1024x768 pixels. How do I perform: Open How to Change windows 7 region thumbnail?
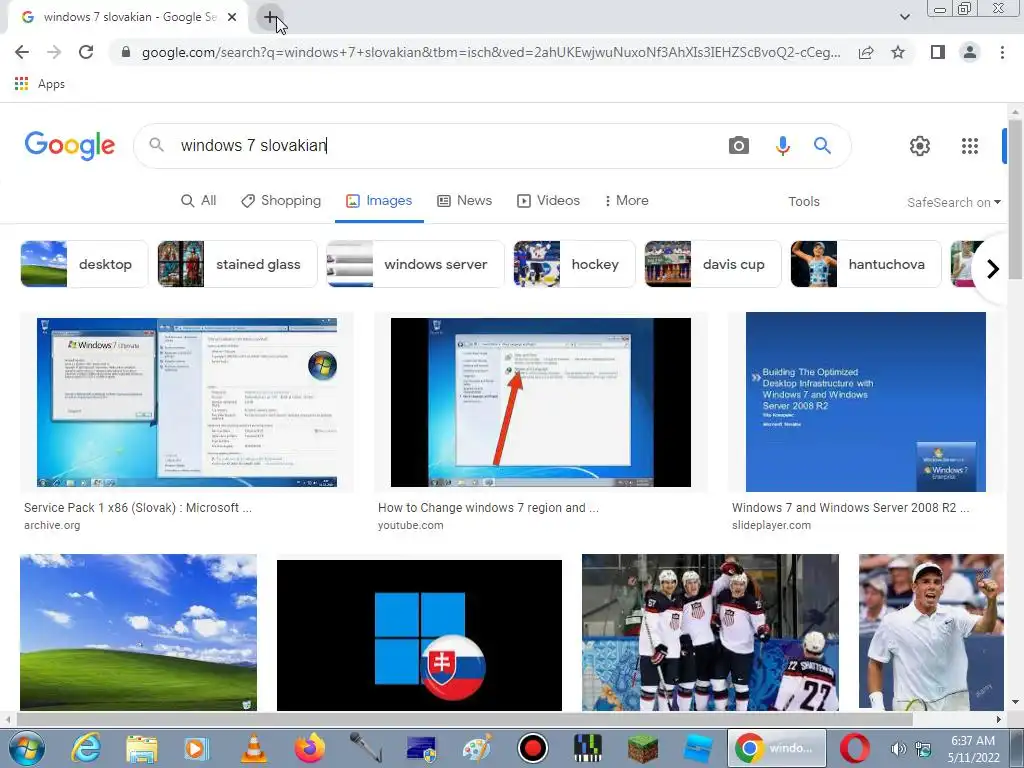pyautogui.click(x=541, y=402)
